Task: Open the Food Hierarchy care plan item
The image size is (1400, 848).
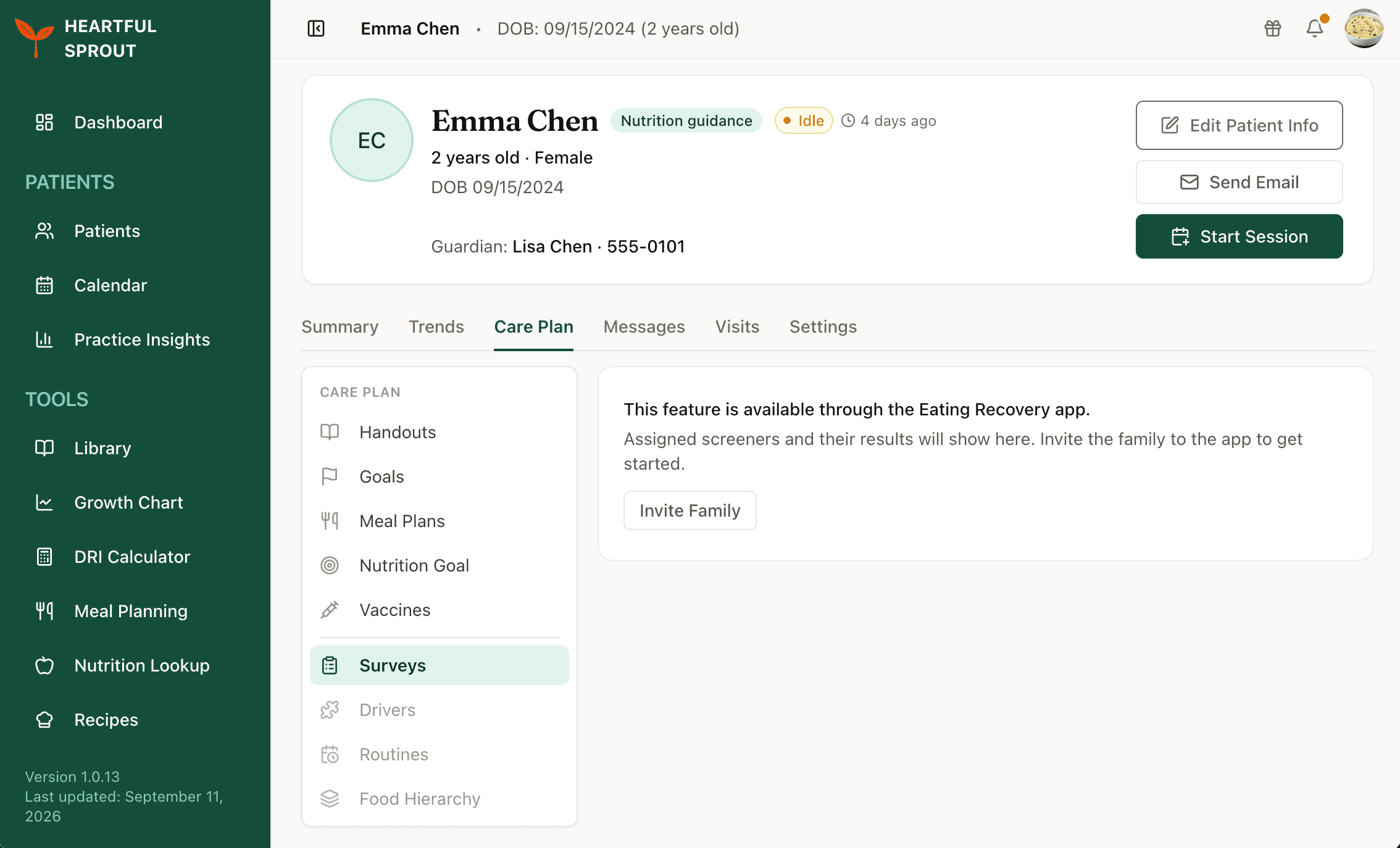Action: point(440,799)
